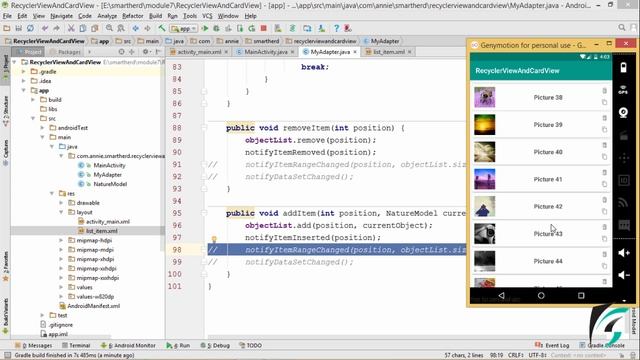Tap the Android back navigation button
Viewport: 640px width, 360px height.
tap(501, 296)
